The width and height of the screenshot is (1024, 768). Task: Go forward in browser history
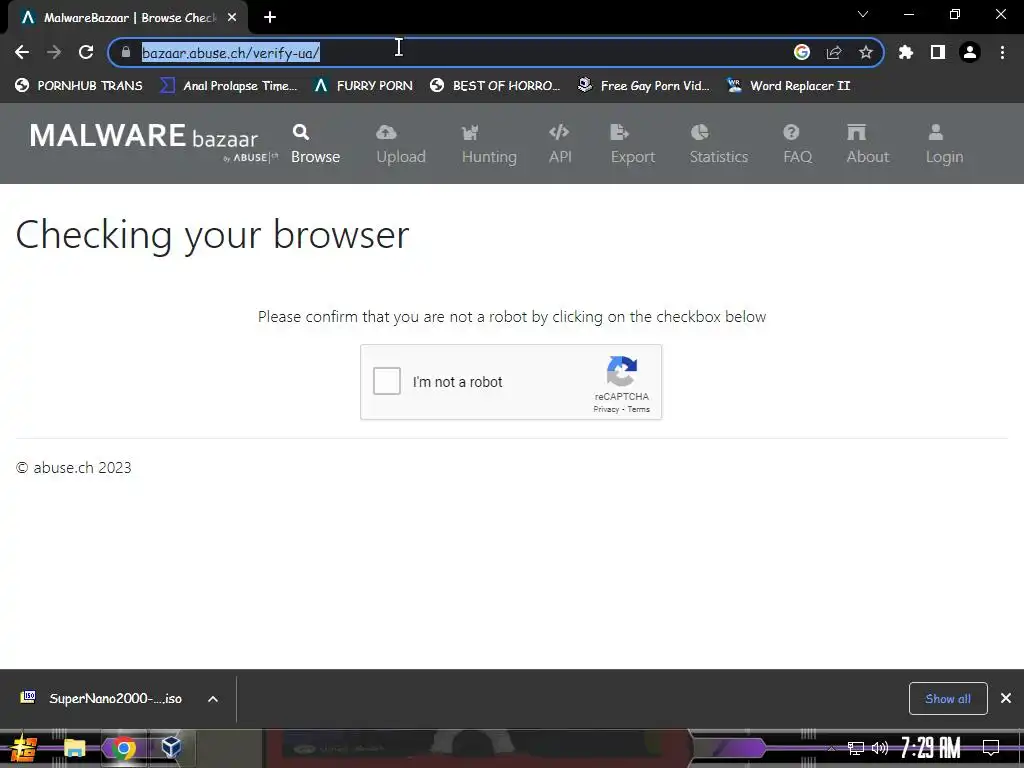(54, 52)
